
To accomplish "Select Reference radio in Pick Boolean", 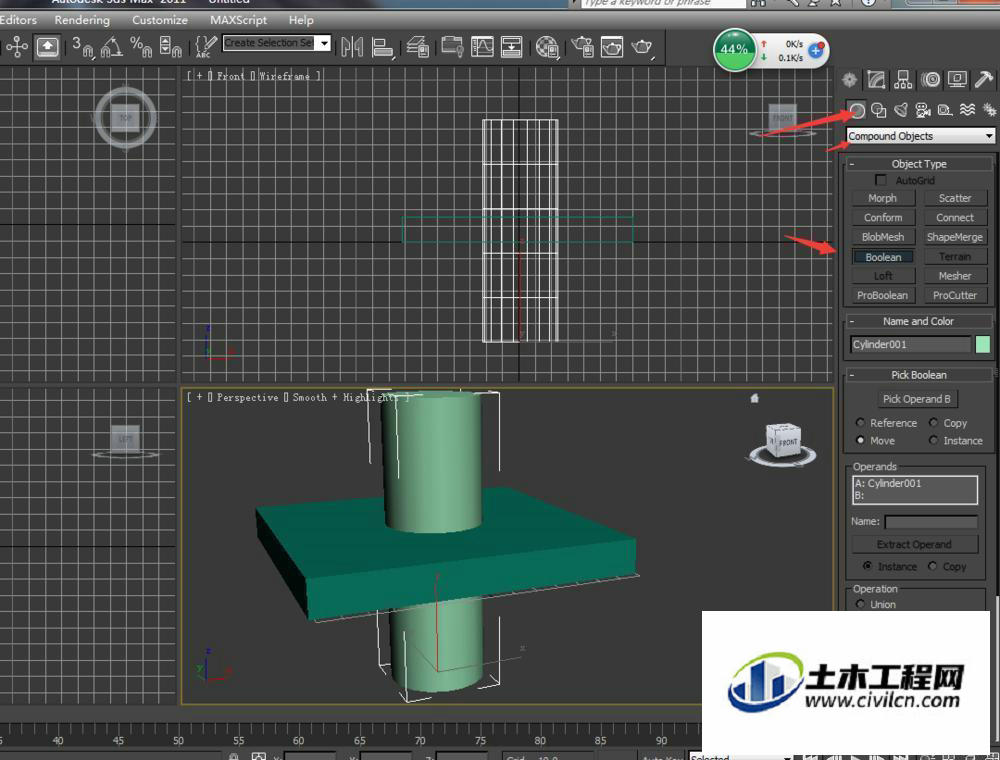I will click(860, 423).
